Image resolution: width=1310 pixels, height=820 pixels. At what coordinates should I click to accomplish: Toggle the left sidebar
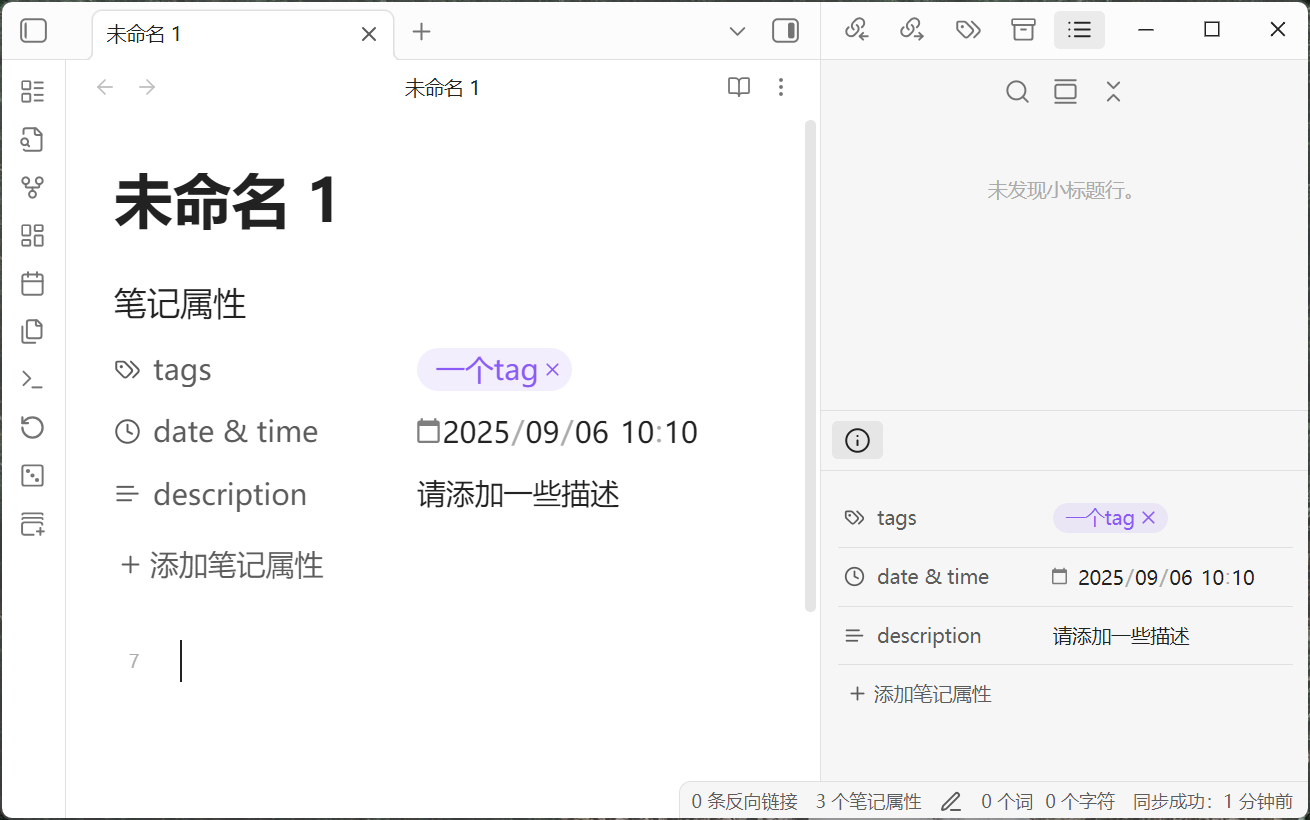pyautogui.click(x=34, y=31)
